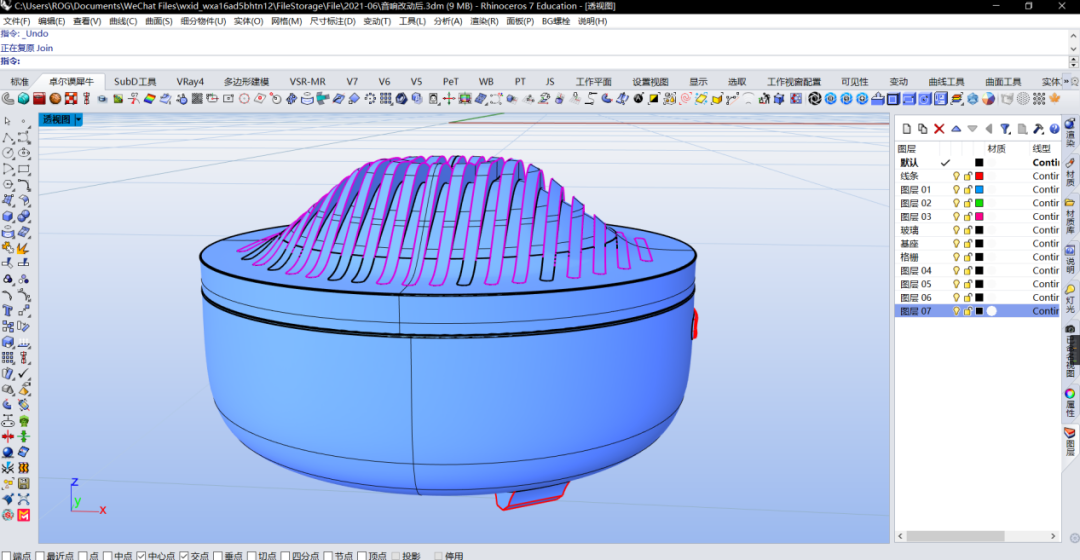This screenshot has height=560, width=1080.
Task: Click the red envelope icon at sidebar bottom
Action: coord(23,515)
